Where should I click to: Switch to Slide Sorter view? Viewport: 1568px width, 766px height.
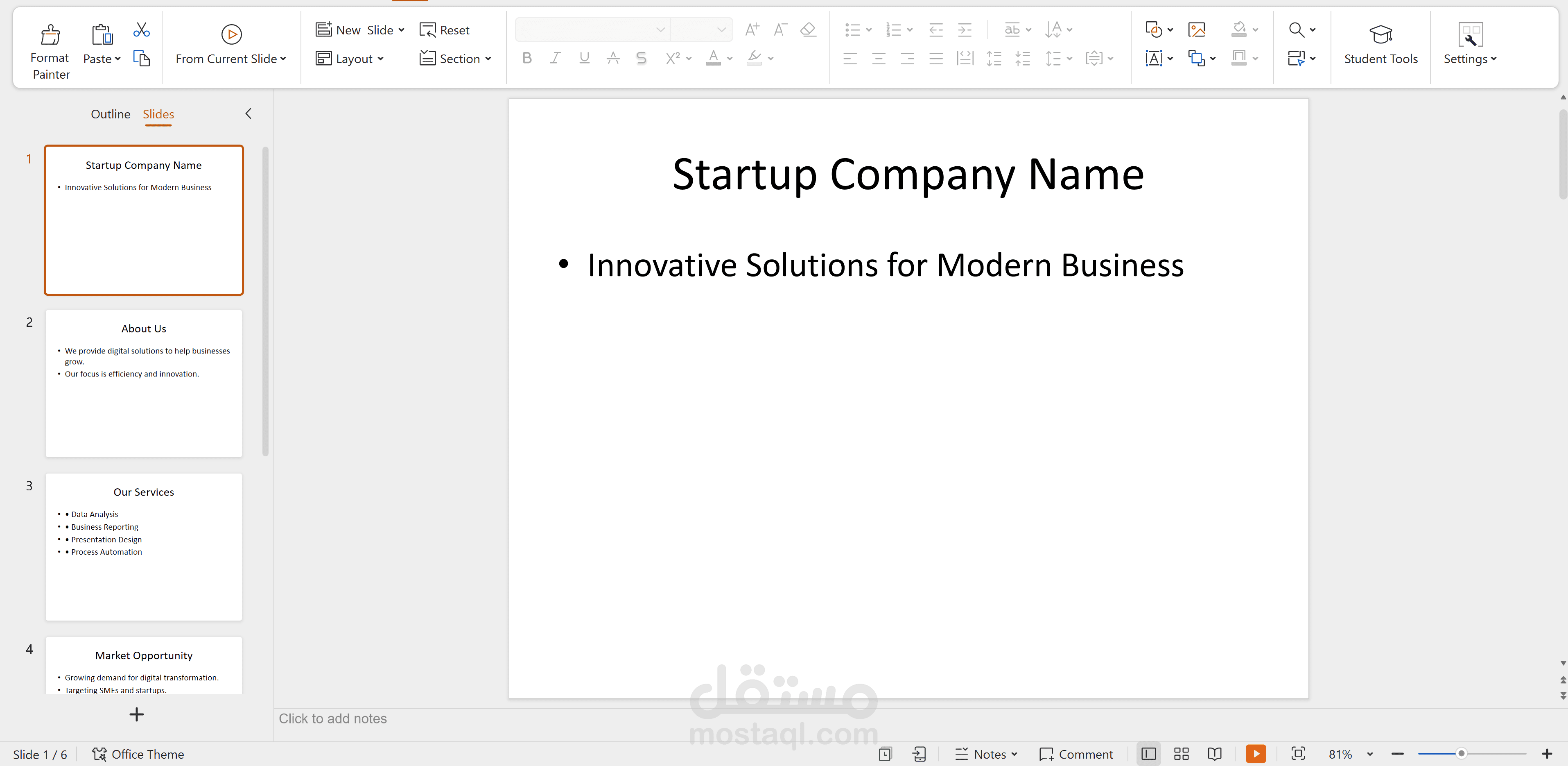point(1181,754)
